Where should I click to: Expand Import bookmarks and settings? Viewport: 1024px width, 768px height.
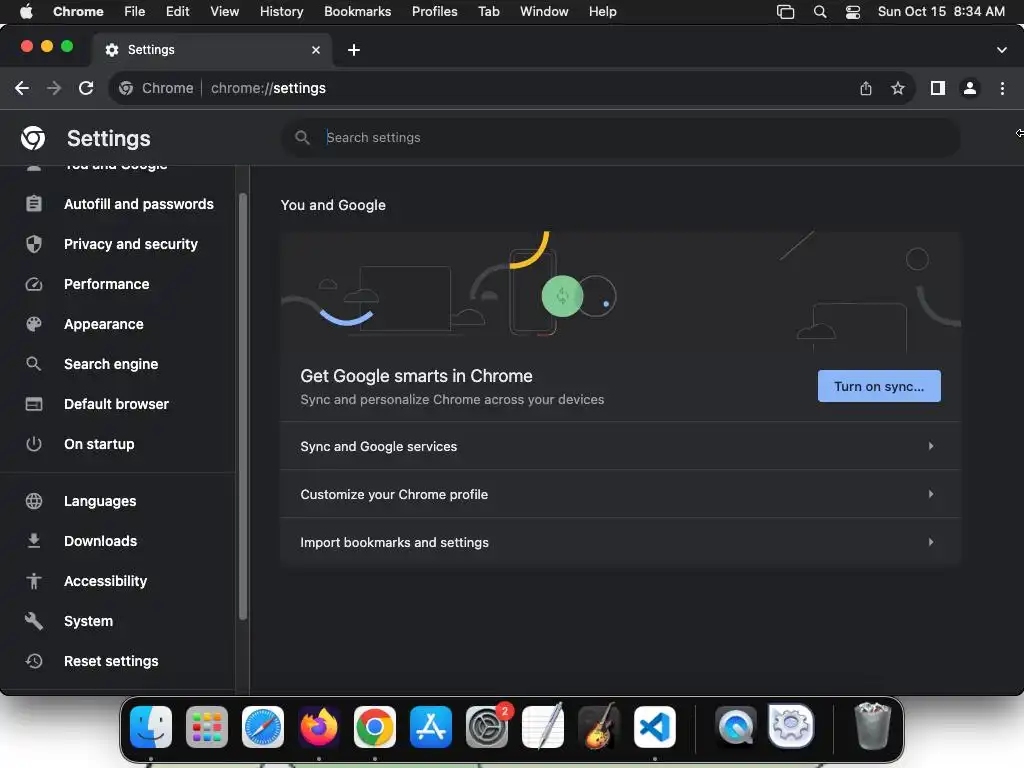pyautogui.click(x=620, y=542)
